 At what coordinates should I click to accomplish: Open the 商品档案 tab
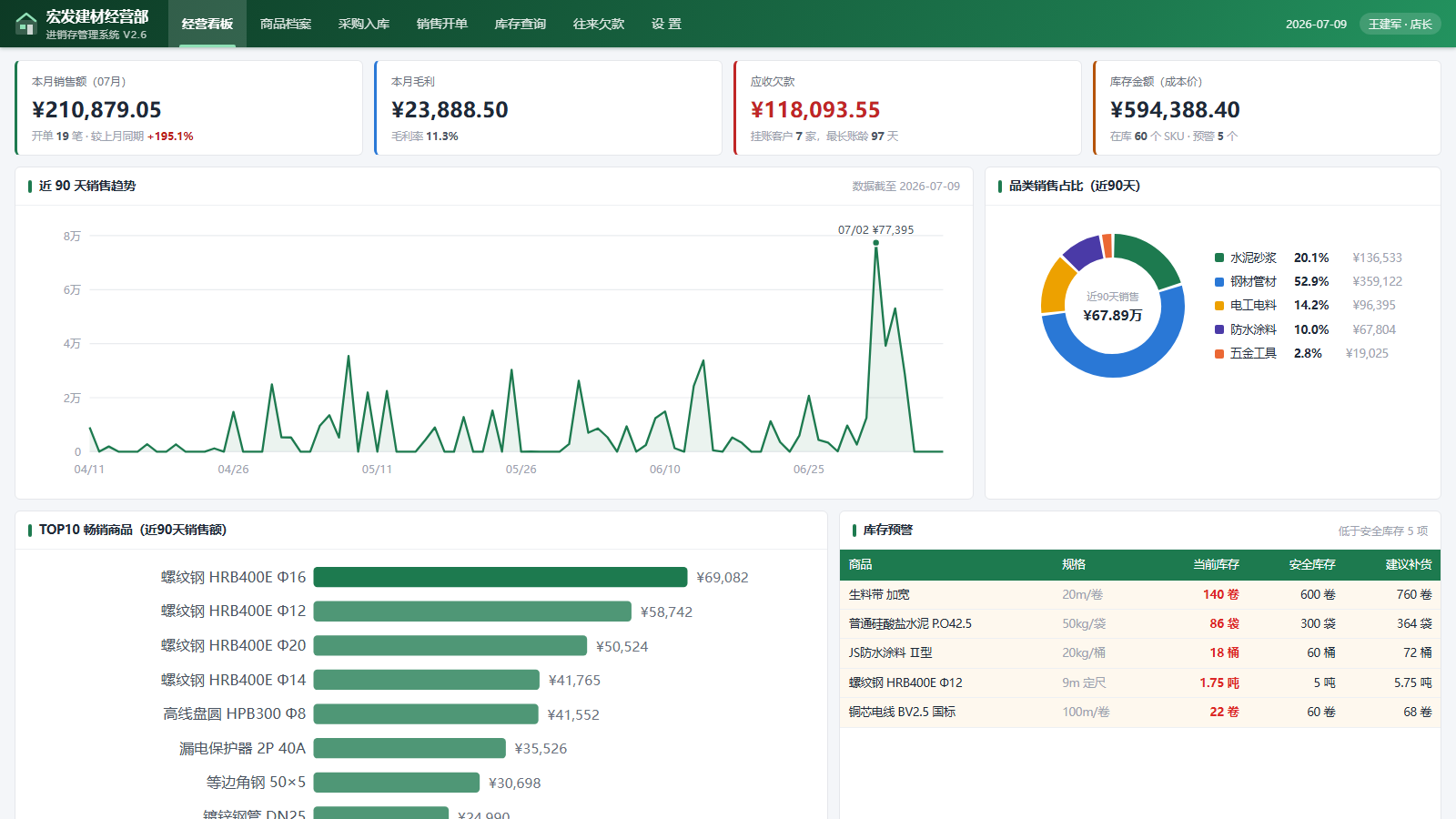click(x=286, y=24)
